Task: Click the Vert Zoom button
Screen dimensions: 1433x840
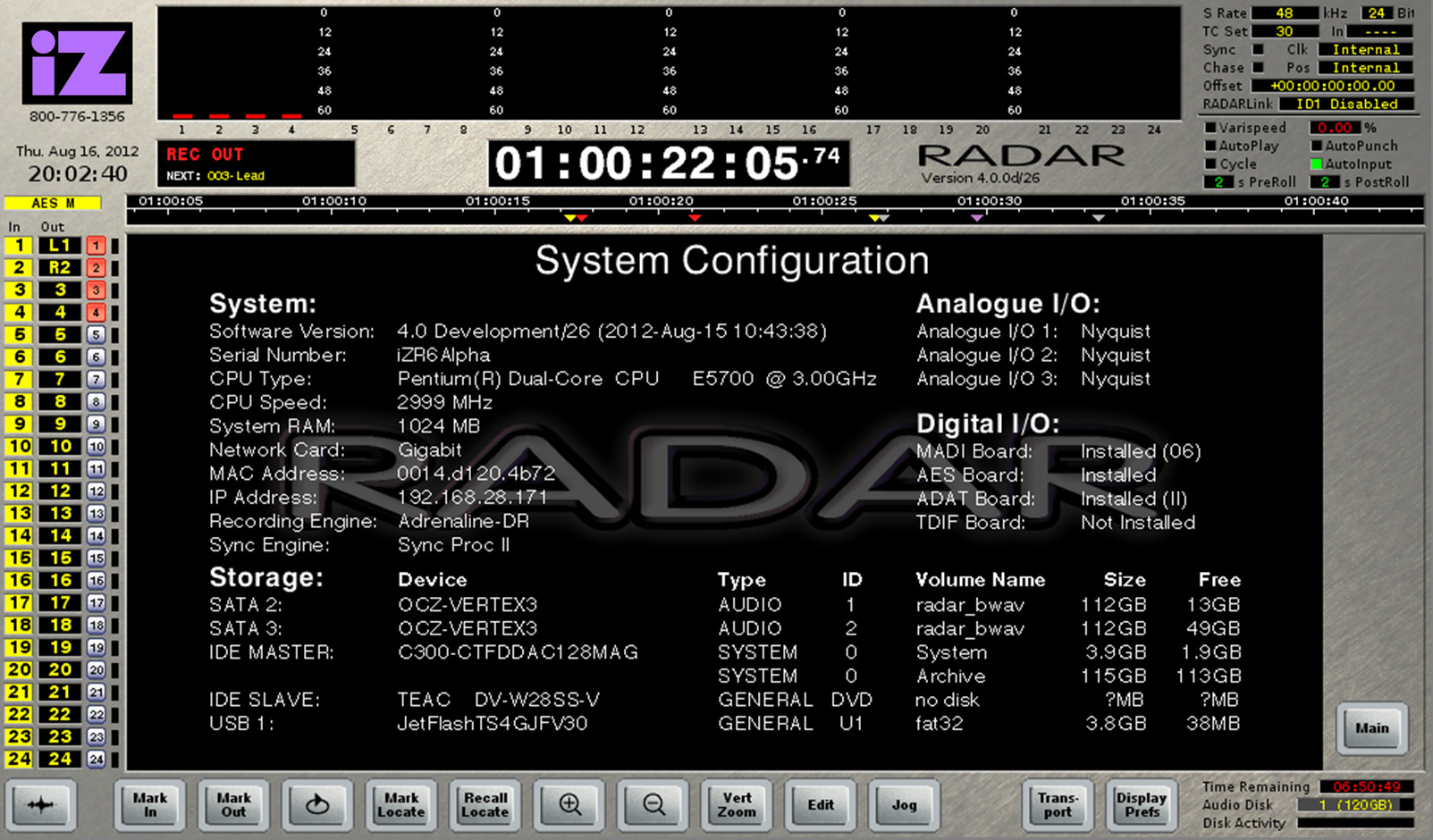Action: 737,805
